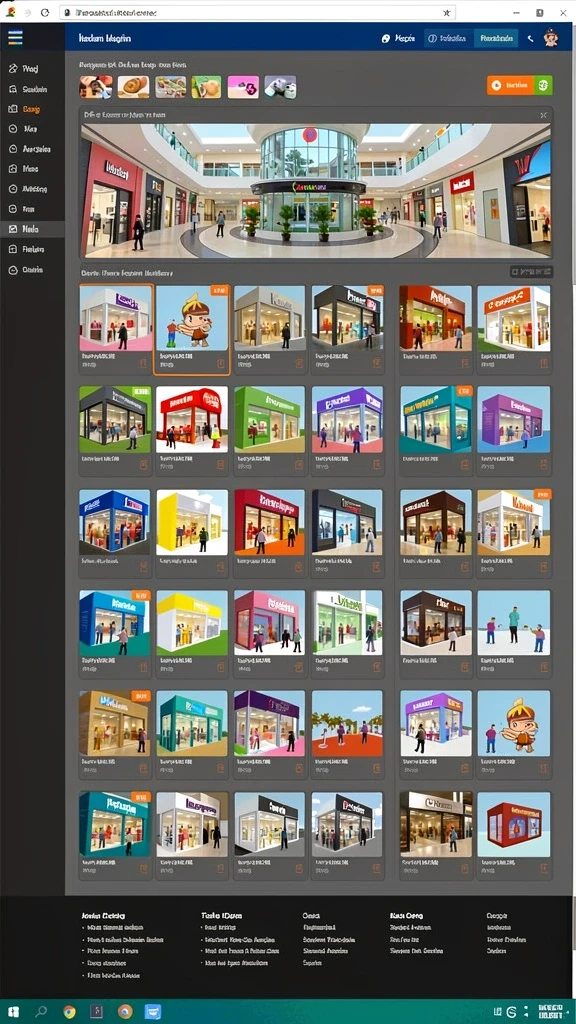Focus the browser address bar
This screenshot has width=576, height=1024.
pos(258,12)
